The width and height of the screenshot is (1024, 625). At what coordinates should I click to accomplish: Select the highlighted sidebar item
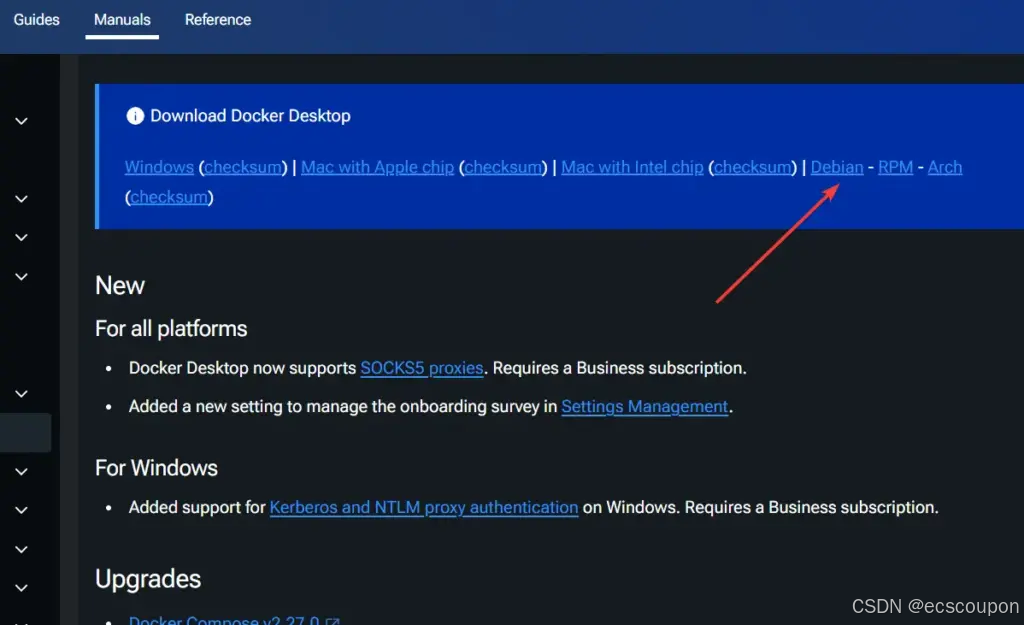tap(25, 432)
